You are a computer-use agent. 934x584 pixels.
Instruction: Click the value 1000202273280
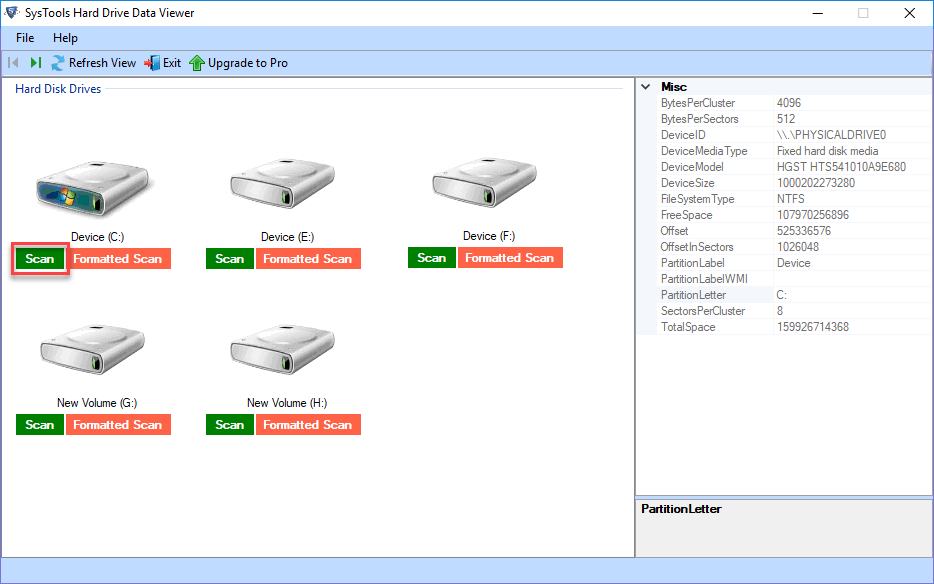click(815, 183)
